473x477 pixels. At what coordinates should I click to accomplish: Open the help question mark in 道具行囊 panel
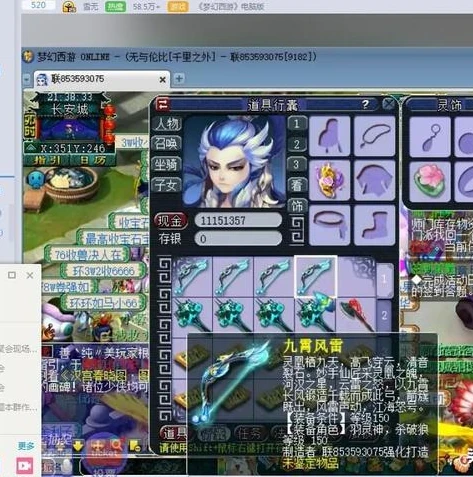pos(365,105)
